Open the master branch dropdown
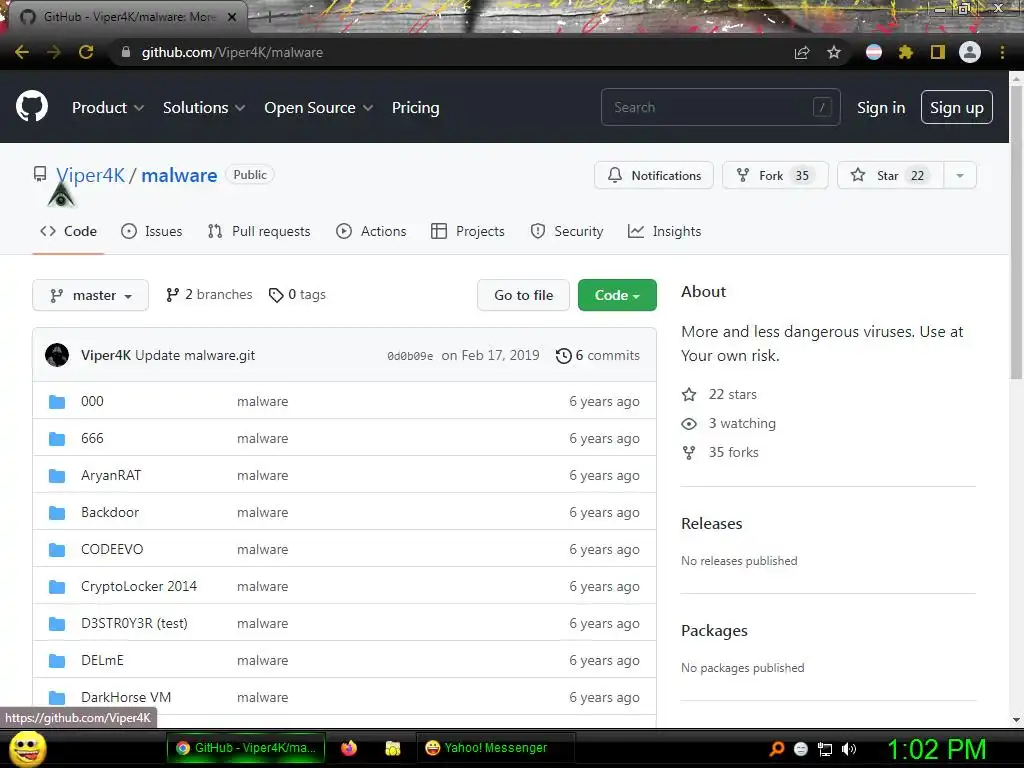 coord(90,295)
